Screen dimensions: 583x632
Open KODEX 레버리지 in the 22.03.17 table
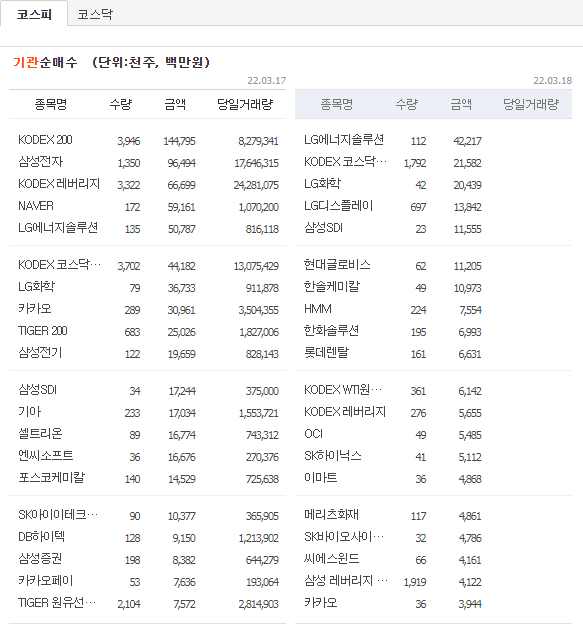tap(59, 184)
